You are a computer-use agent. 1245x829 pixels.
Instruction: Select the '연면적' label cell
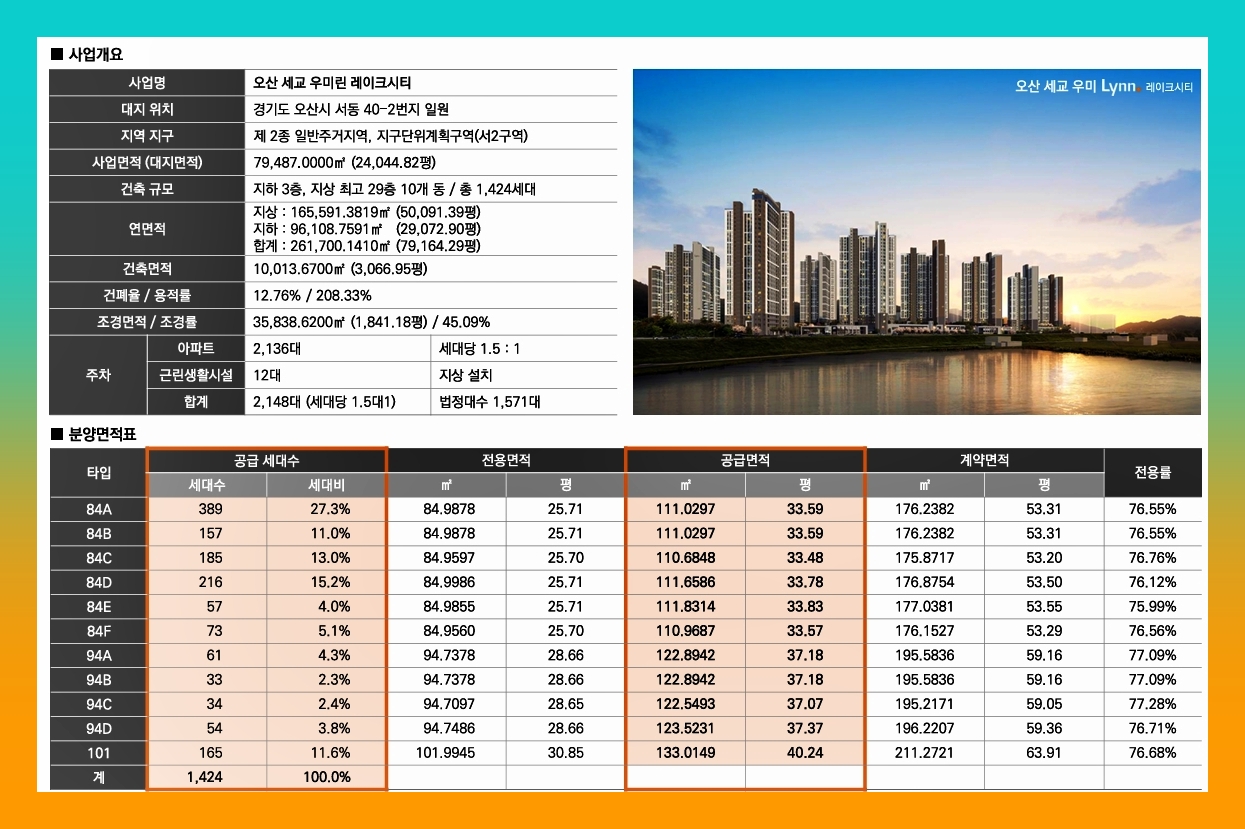(147, 229)
